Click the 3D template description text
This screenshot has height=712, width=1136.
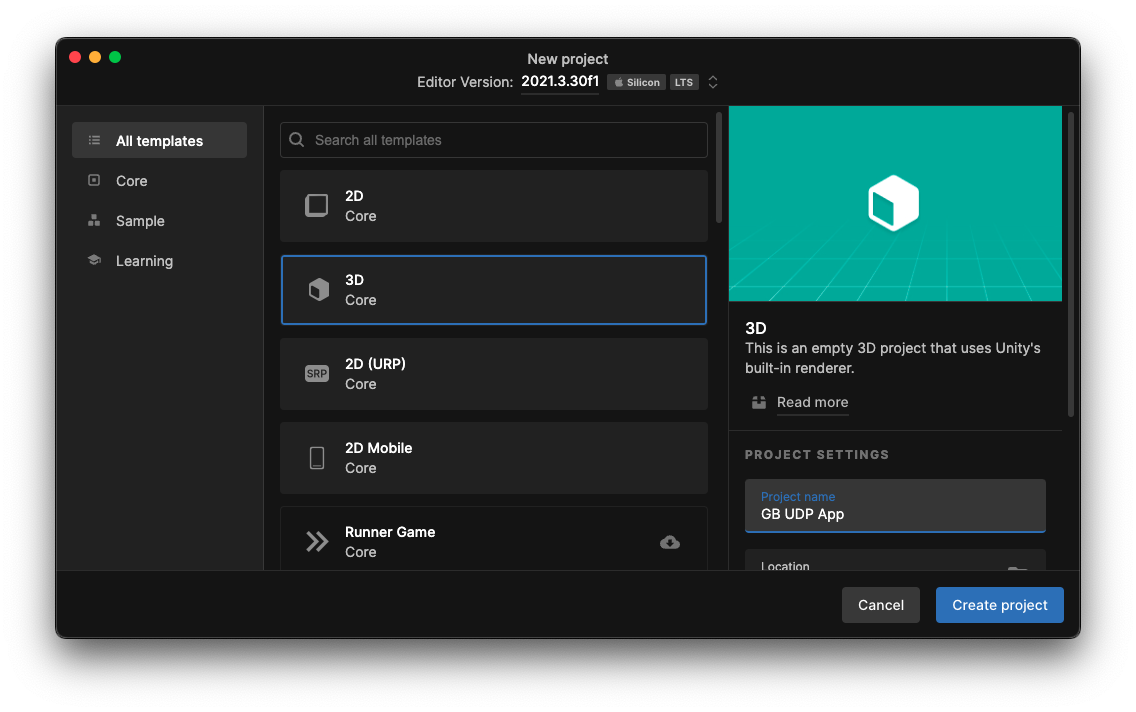tap(893, 358)
